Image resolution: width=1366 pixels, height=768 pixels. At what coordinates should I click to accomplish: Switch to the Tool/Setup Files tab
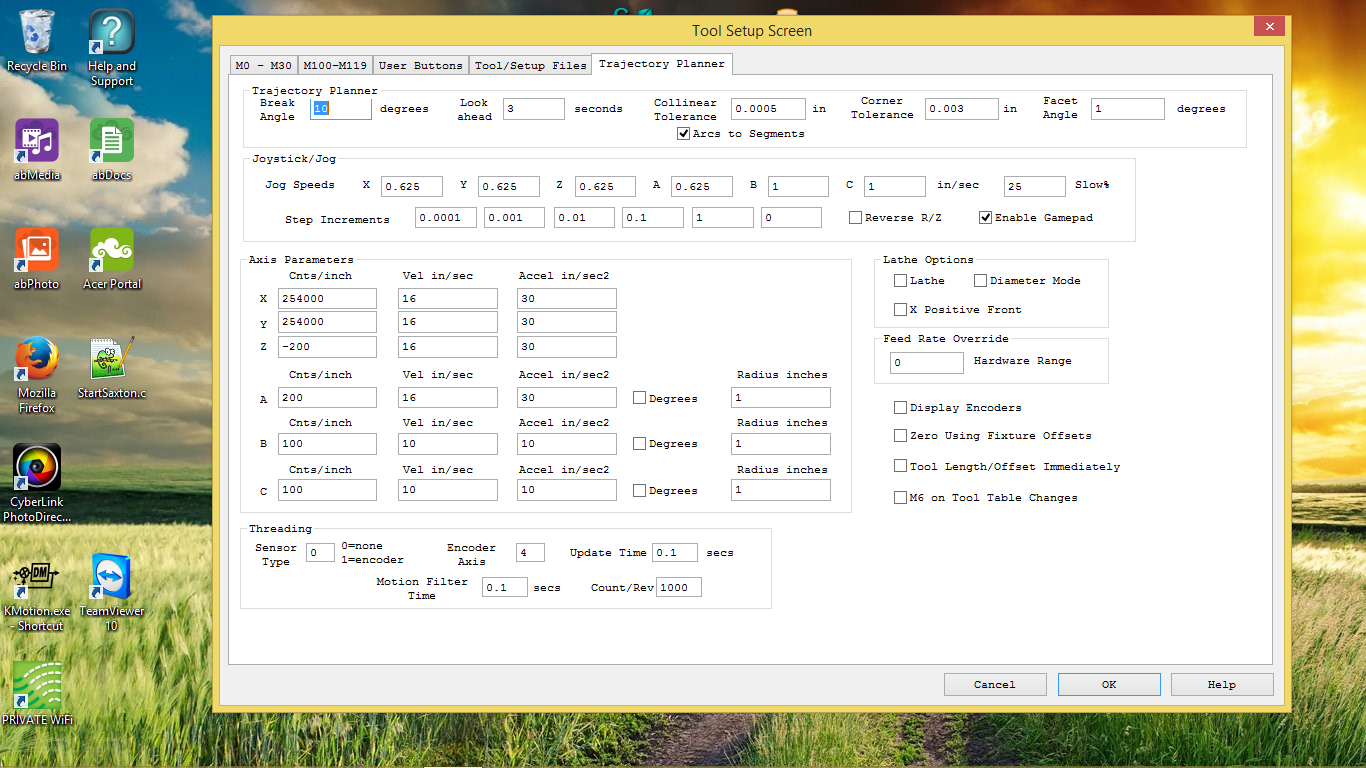530,66
